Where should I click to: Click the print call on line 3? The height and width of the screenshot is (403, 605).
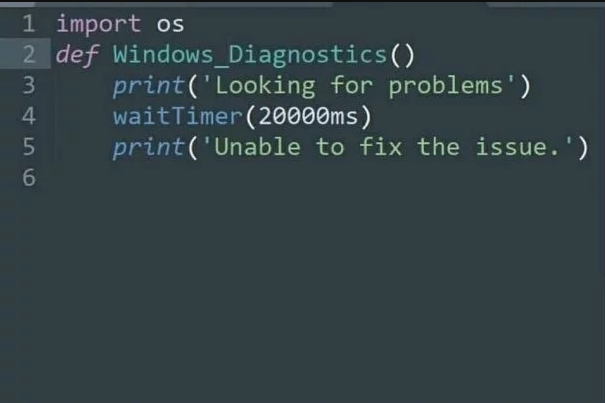click(141, 85)
